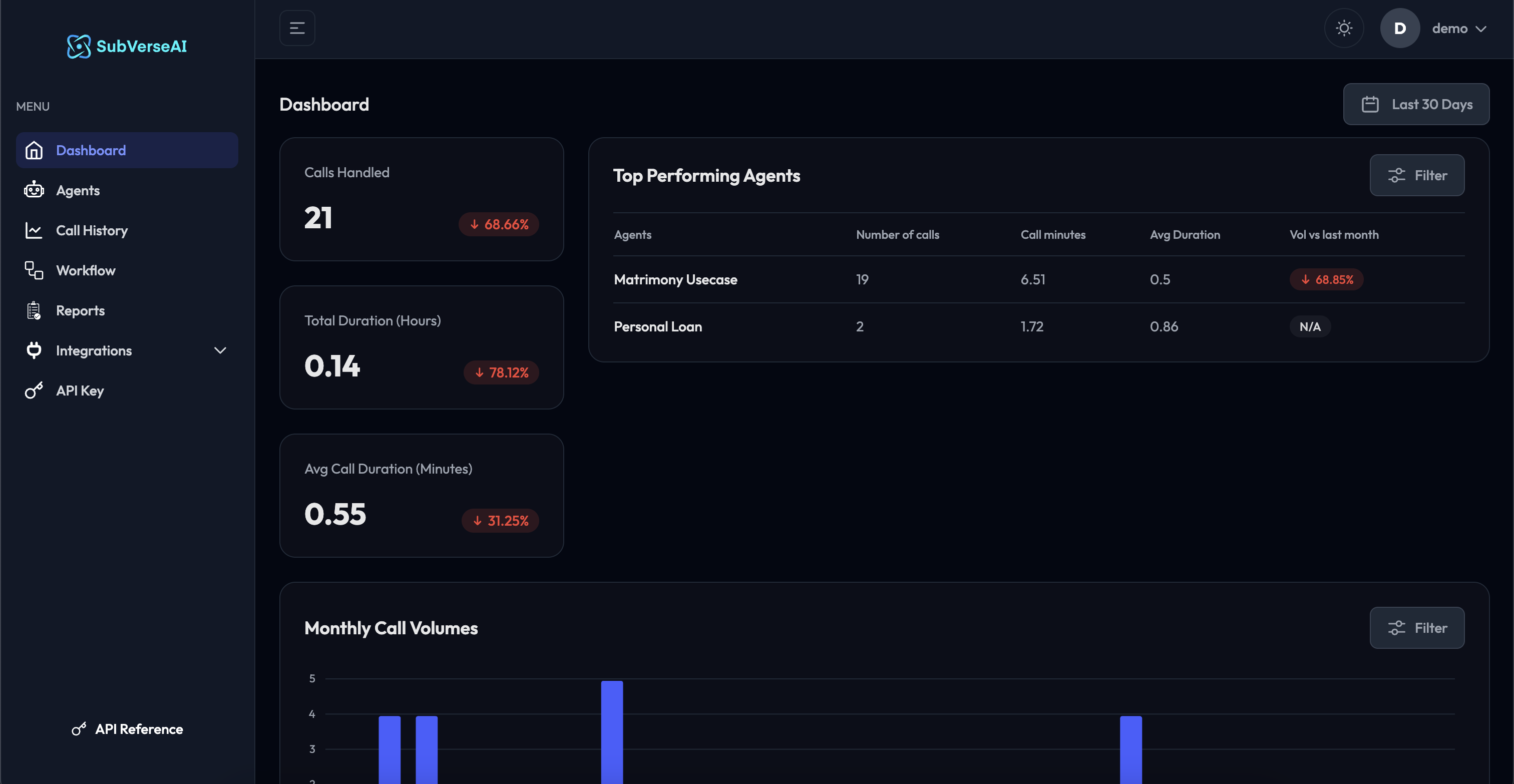Open the Last 30 Days date picker
Viewport: 1514px width, 784px height.
(1416, 104)
